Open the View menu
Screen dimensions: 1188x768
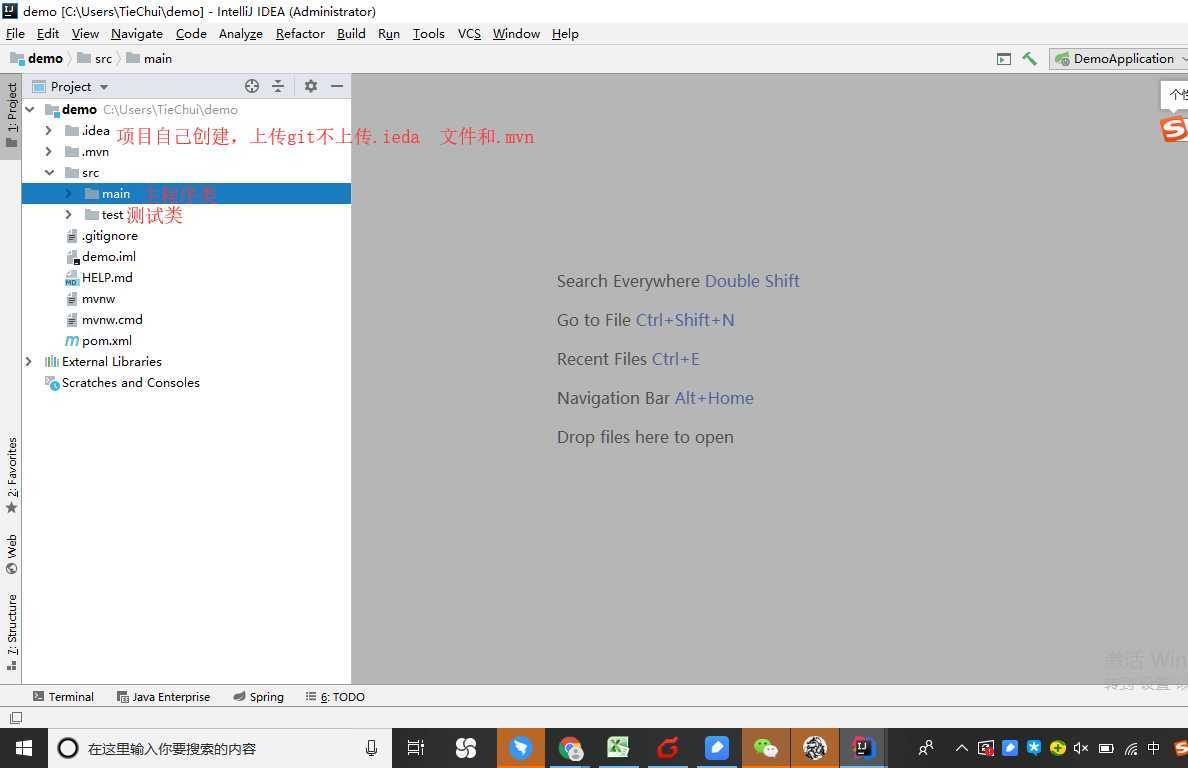[x=86, y=33]
